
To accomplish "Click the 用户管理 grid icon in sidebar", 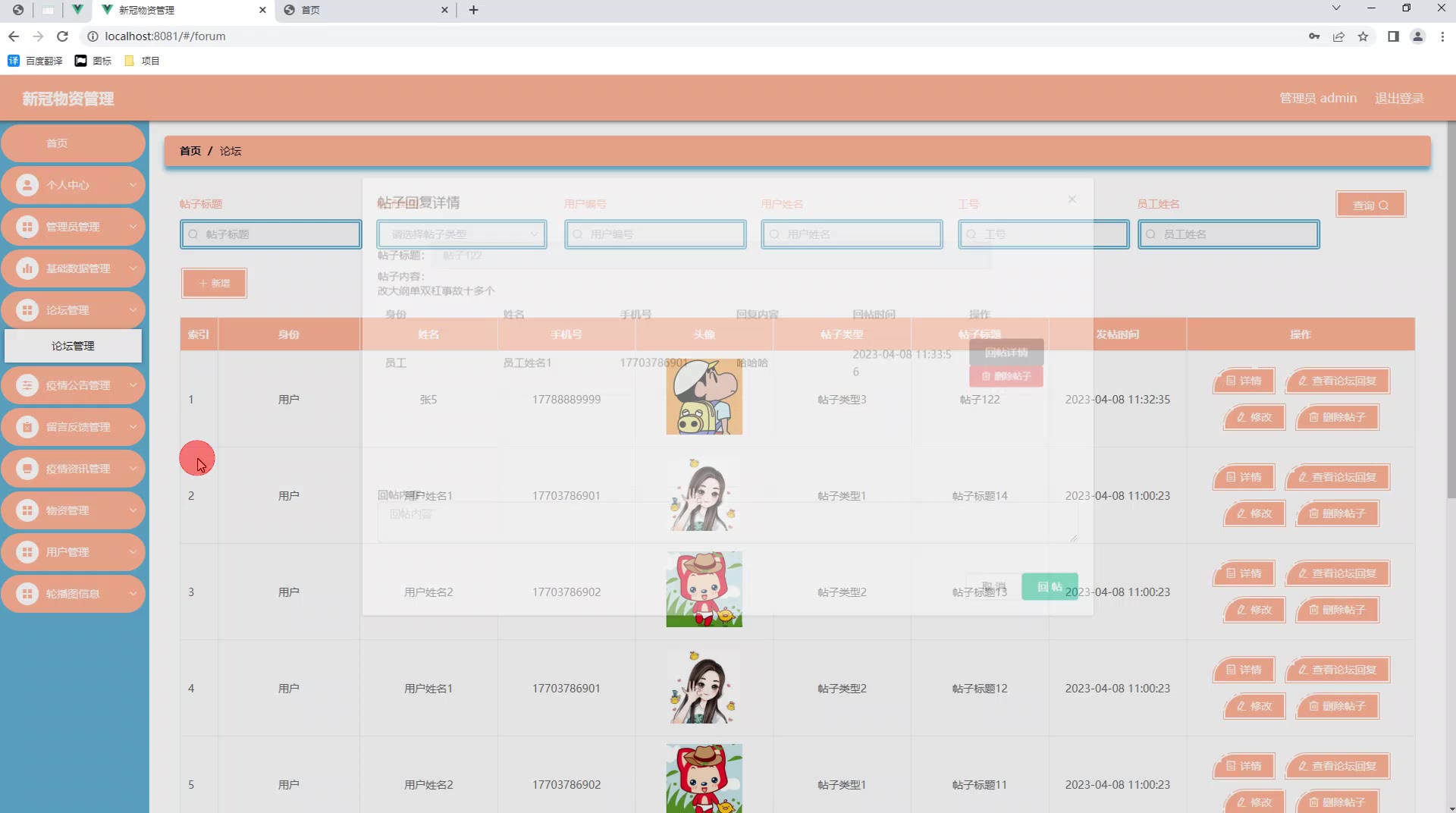I will [27, 552].
